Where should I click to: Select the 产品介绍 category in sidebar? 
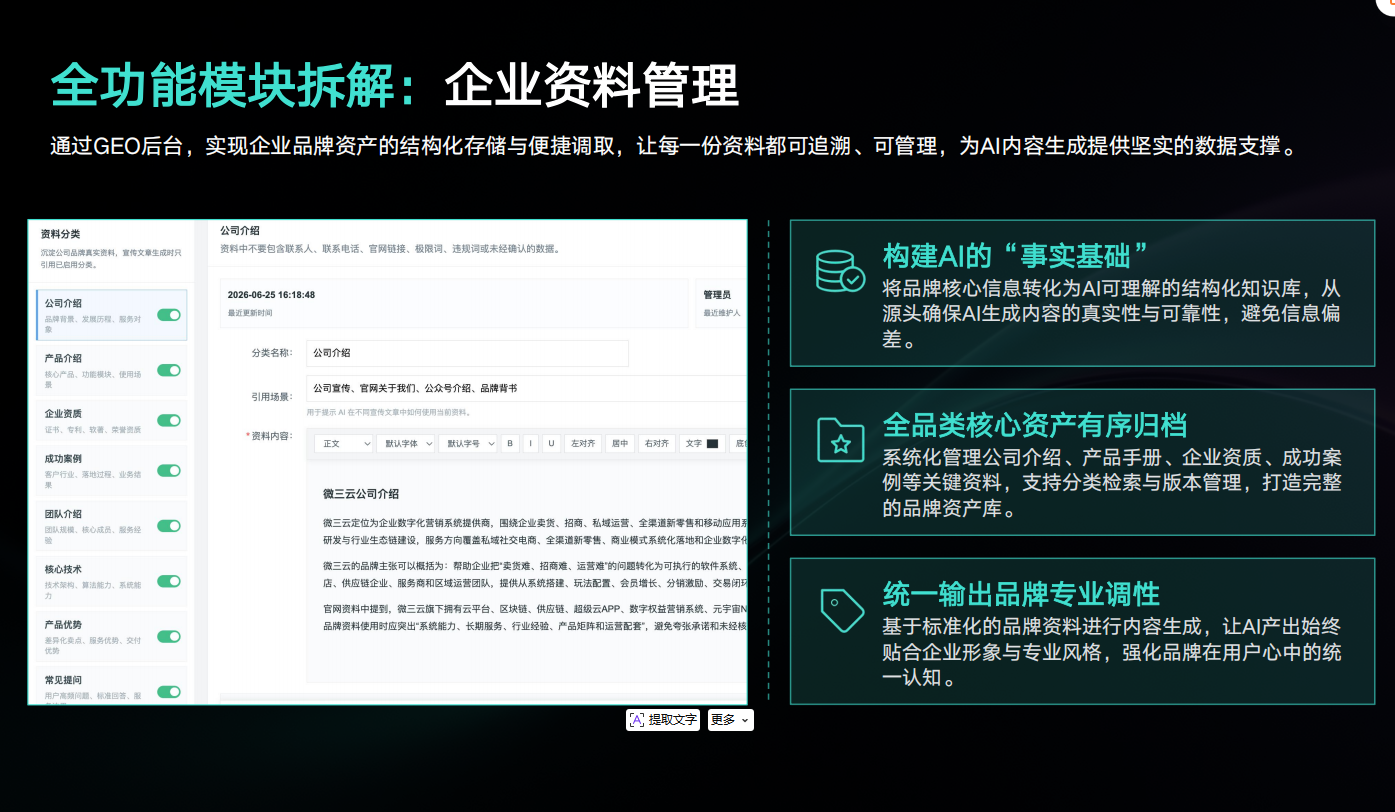coord(111,371)
